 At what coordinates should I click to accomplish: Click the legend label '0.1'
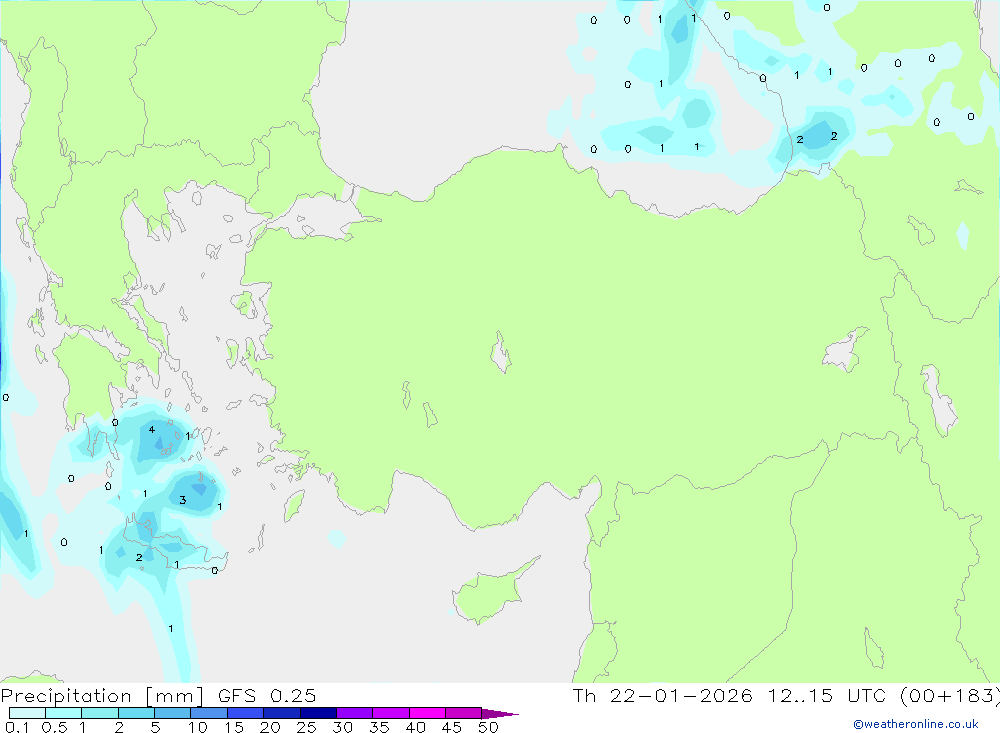click(x=17, y=727)
